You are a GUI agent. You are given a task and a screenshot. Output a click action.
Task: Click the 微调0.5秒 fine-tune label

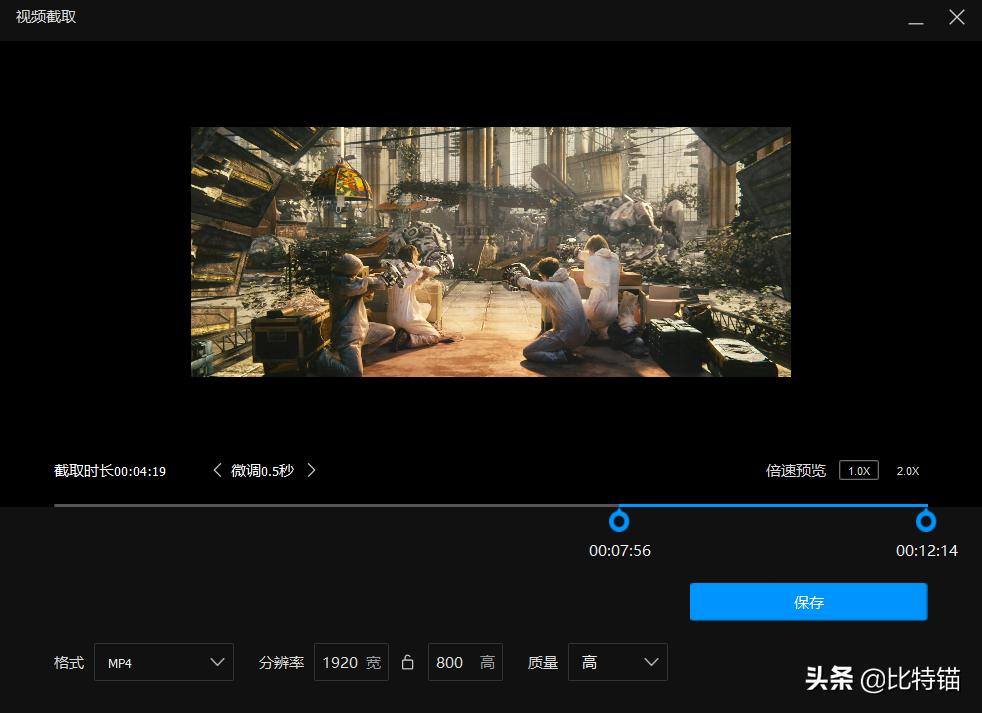coord(263,470)
